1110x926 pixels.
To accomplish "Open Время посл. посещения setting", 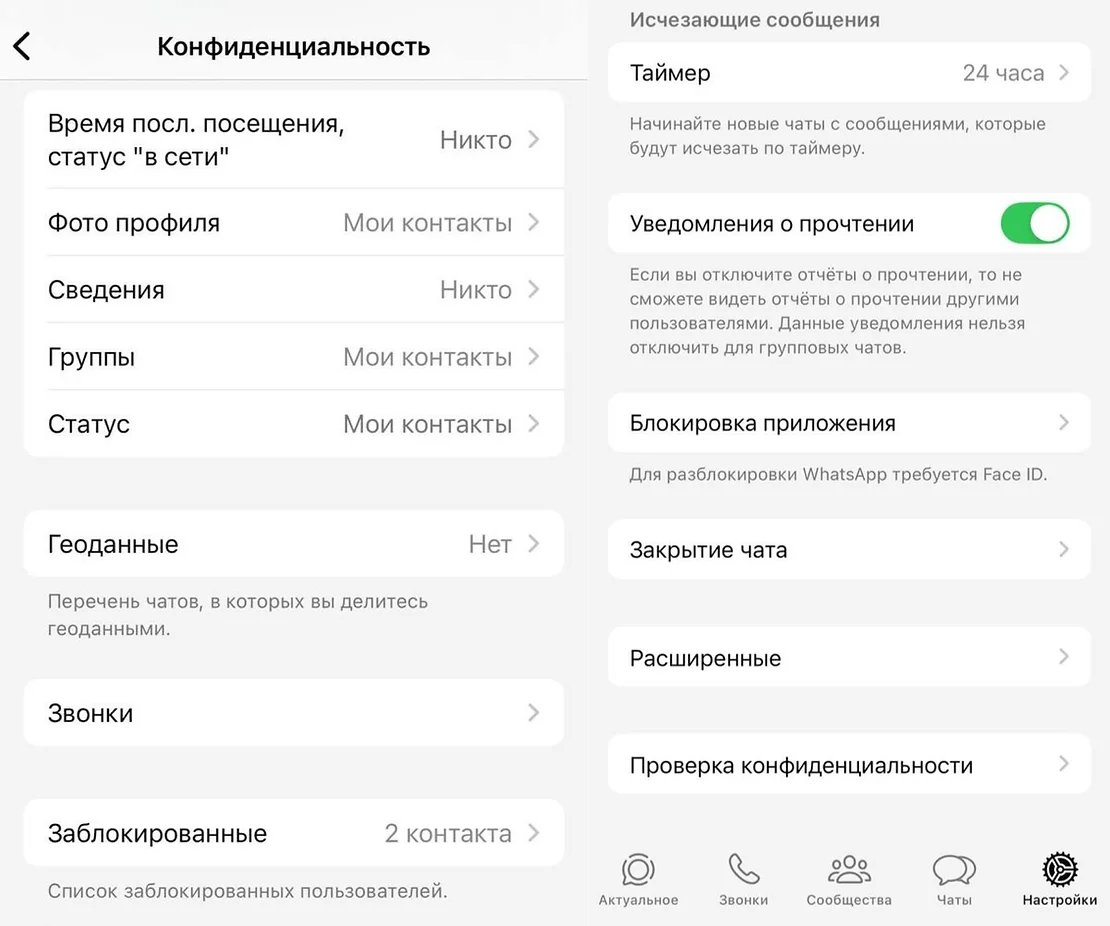I will click(x=294, y=140).
